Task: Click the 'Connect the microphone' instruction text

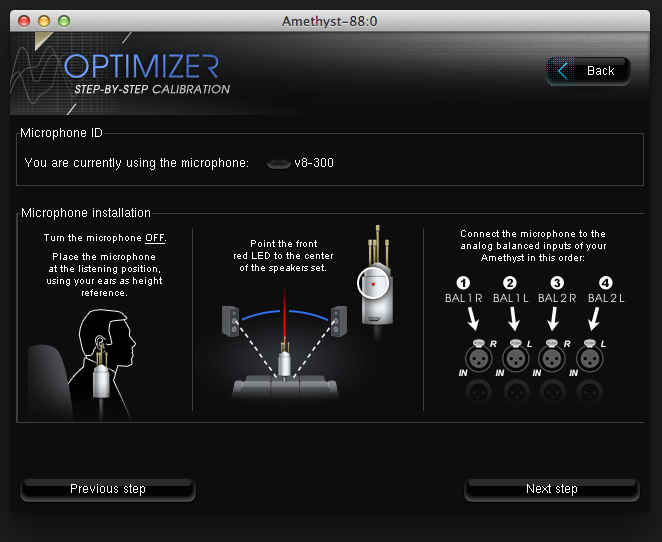Action: (533, 246)
